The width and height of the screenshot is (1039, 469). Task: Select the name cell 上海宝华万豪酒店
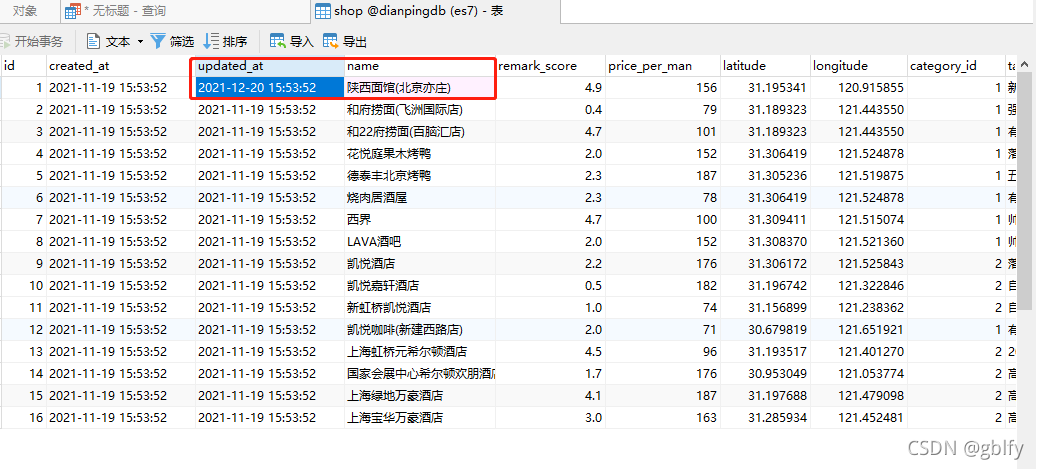[x=419, y=417]
